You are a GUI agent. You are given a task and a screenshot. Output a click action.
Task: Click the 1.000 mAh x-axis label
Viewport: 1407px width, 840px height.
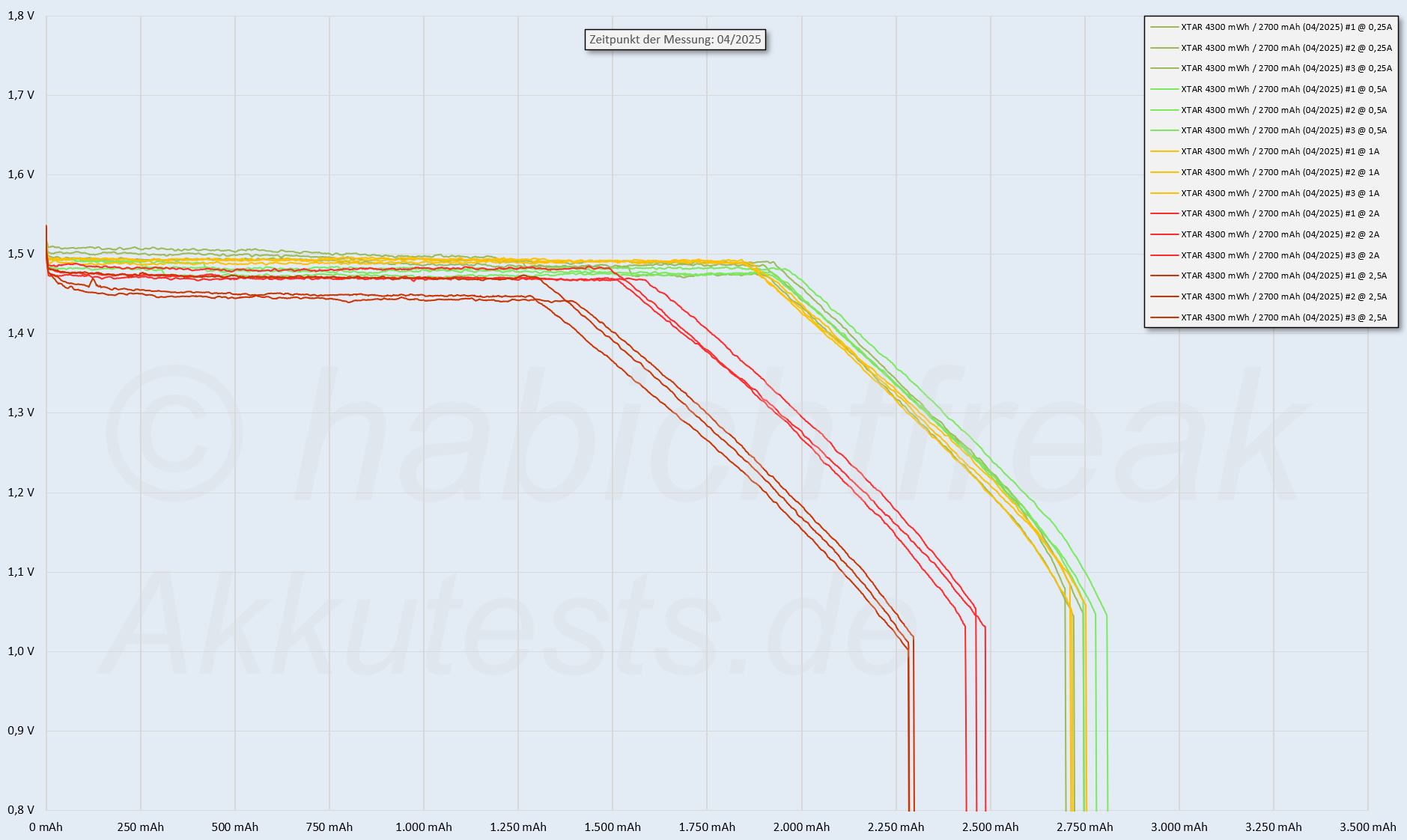[x=424, y=827]
